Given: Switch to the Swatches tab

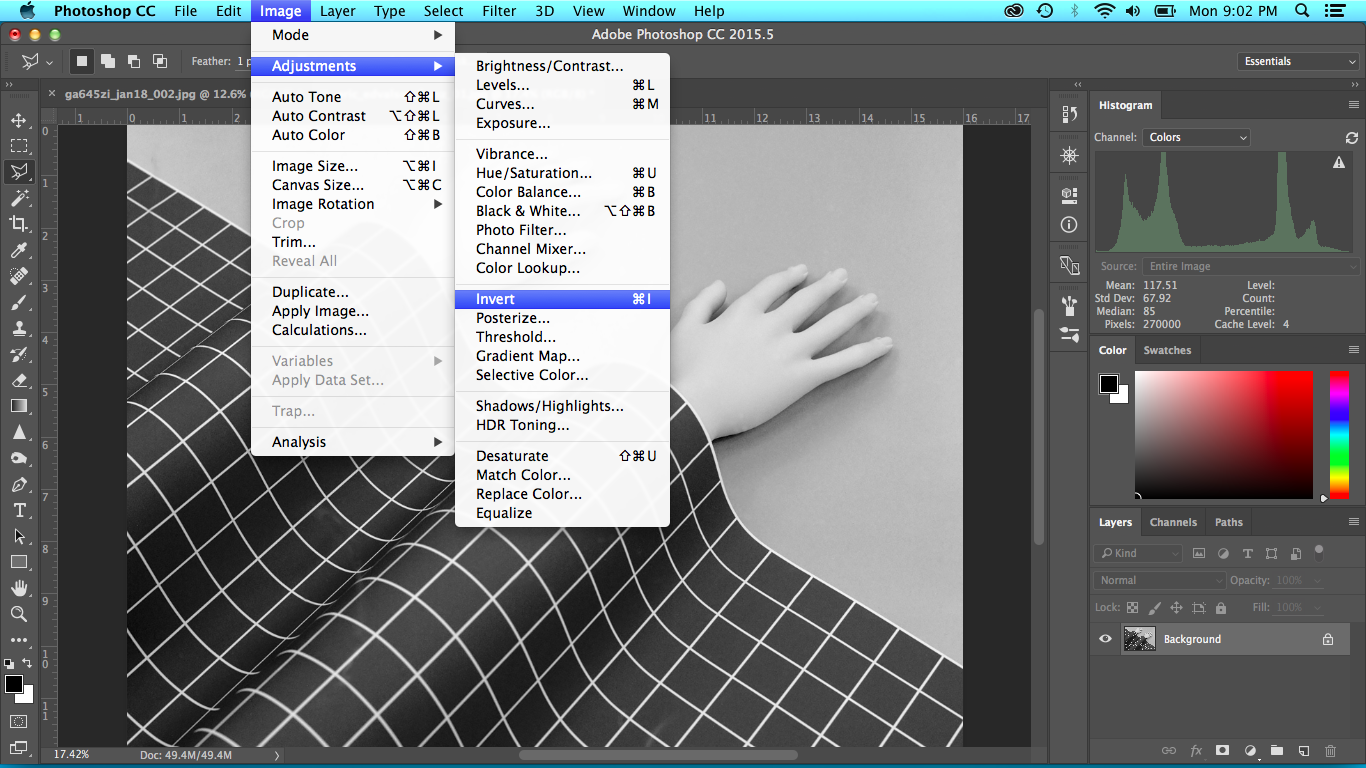Looking at the screenshot, I should point(1167,350).
